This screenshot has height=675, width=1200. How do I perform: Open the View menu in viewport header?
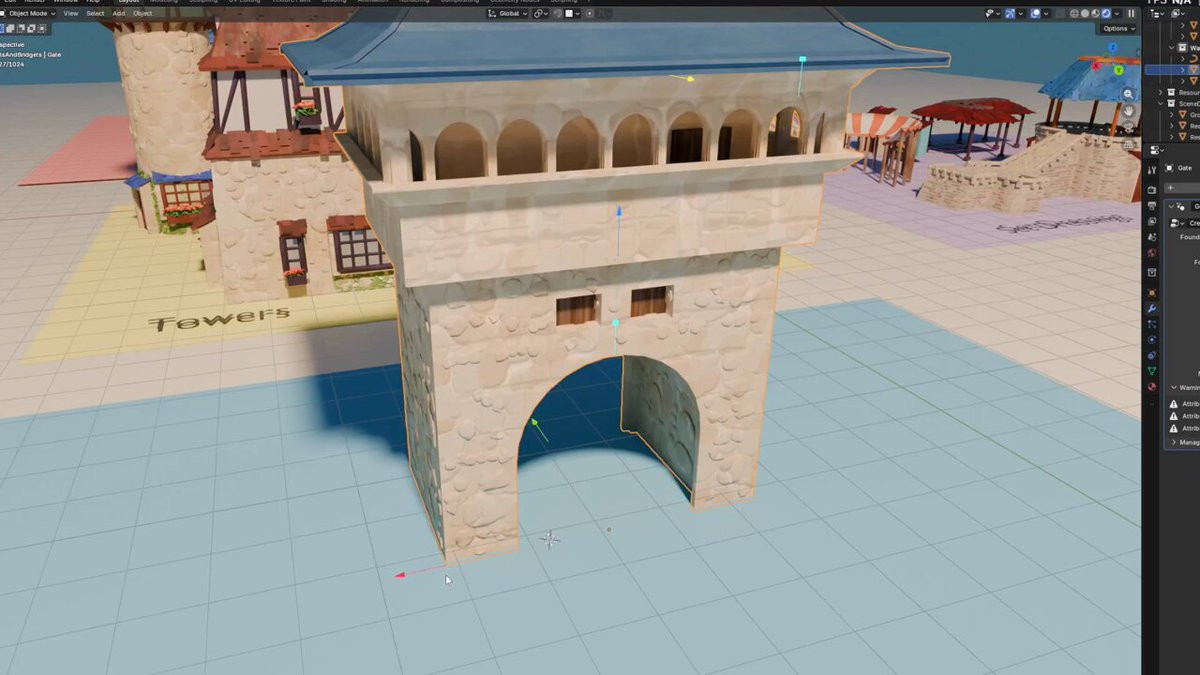(x=71, y=13)
